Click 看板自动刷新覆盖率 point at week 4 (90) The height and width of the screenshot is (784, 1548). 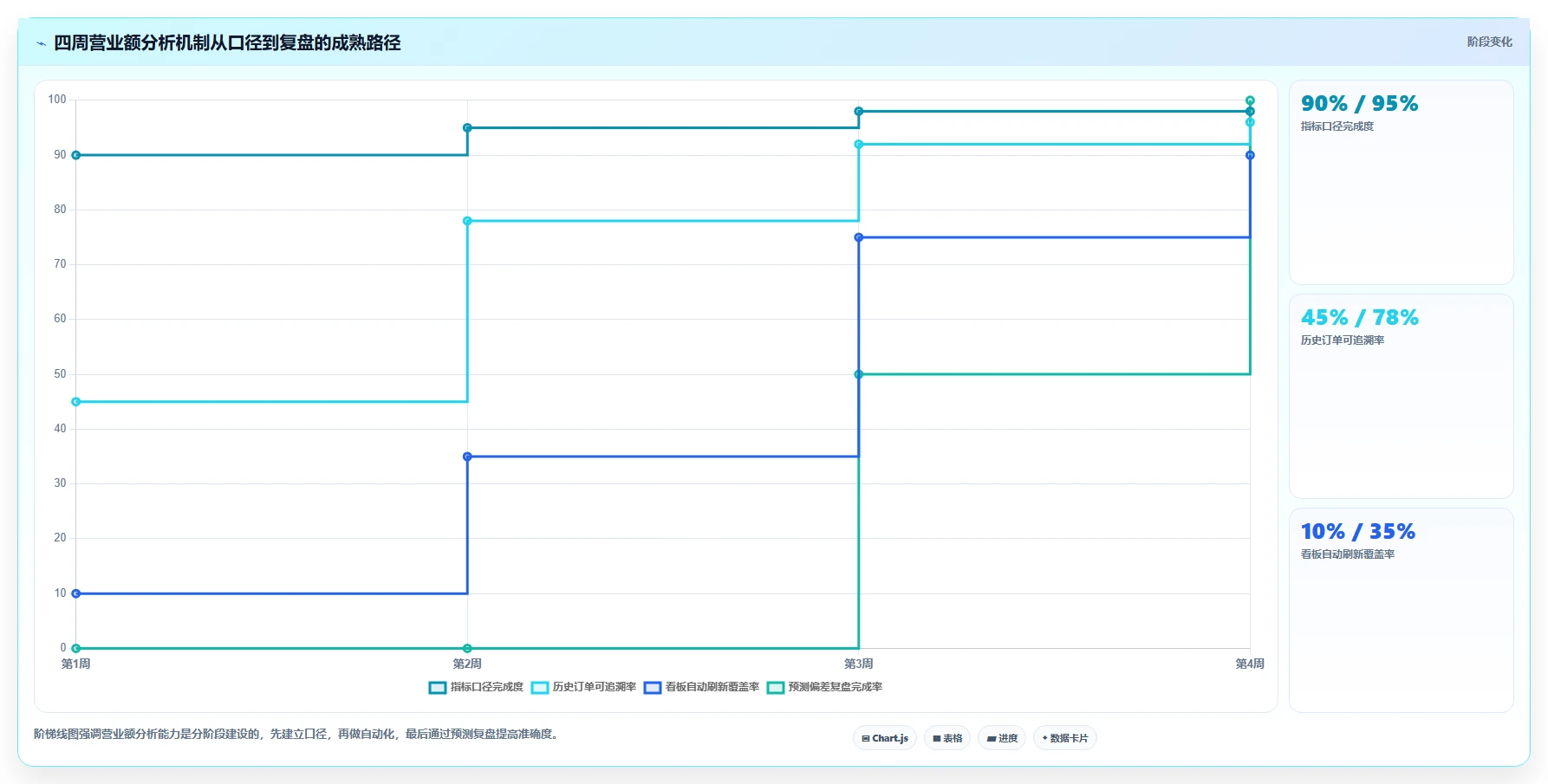click(1250, 155)
